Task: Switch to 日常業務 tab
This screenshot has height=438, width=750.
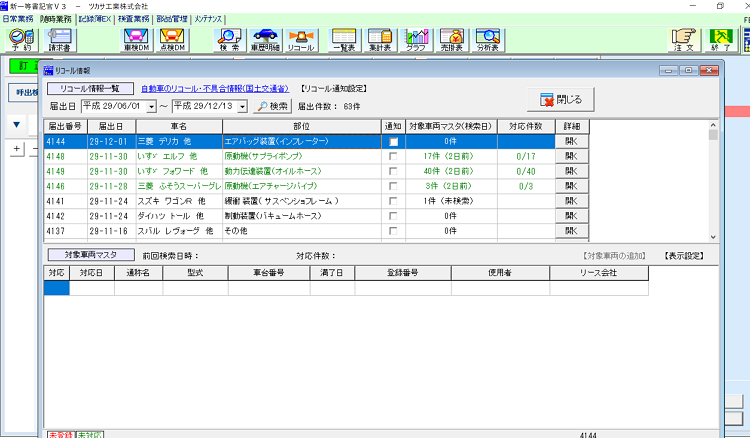Action: pyautogui.click(x=18, y=19)
